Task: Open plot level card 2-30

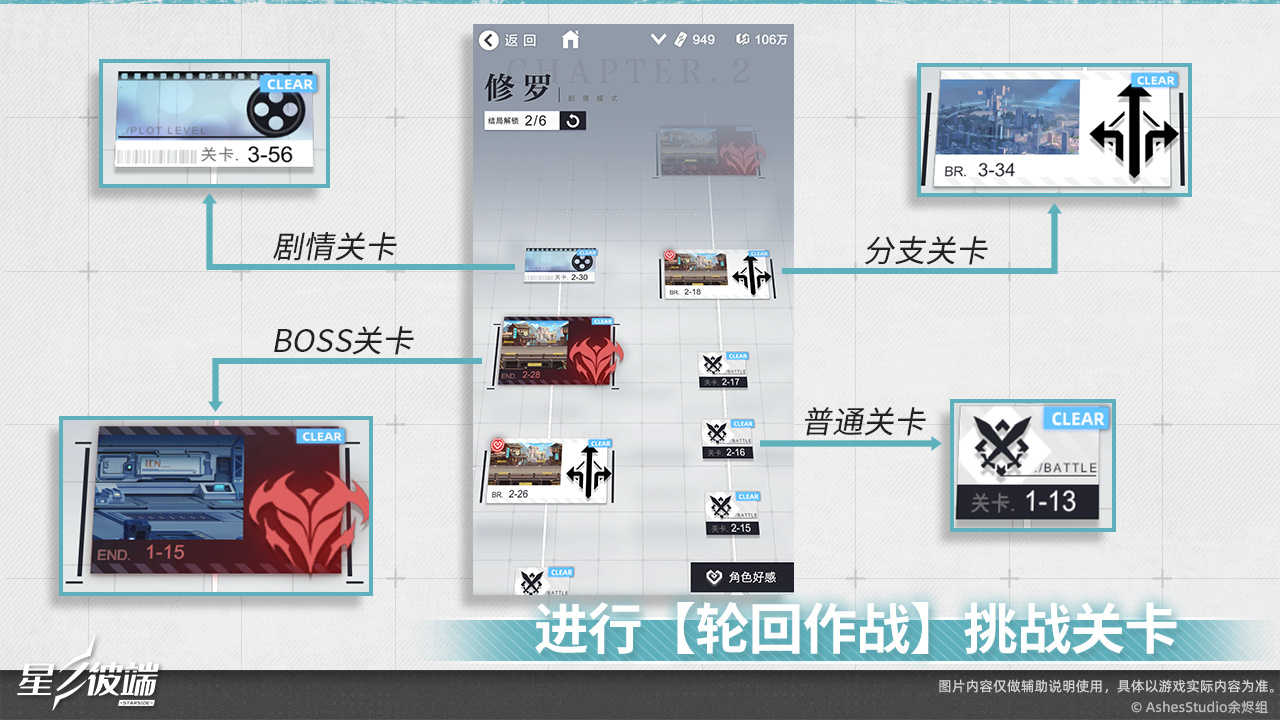Action: pos(558,265)
